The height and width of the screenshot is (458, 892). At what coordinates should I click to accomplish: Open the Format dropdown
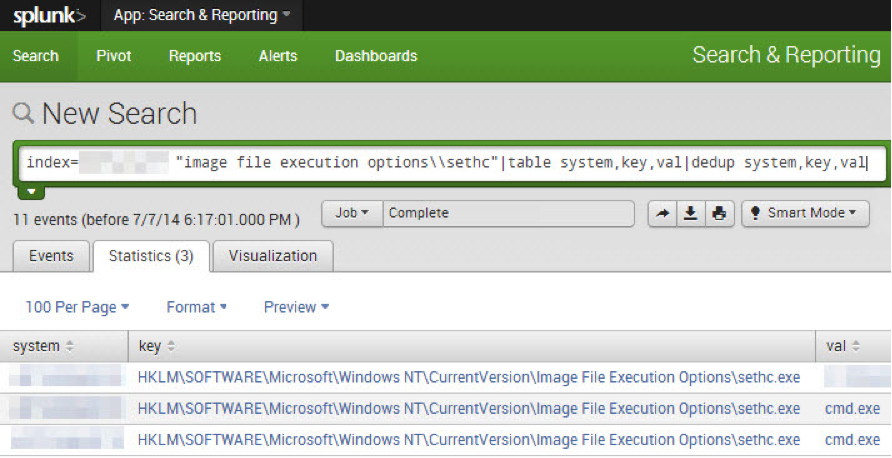tap(196, 307)
